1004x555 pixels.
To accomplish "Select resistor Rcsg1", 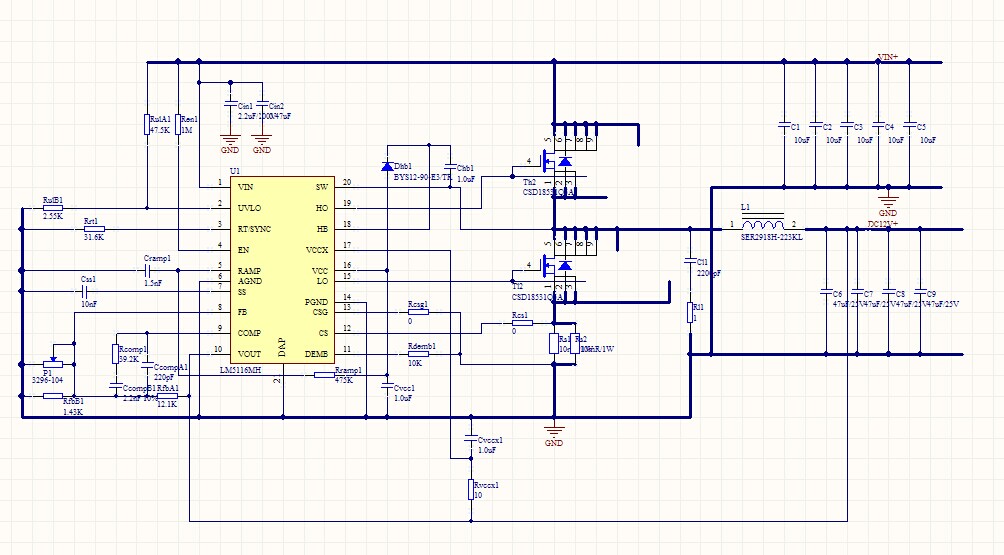I will [418, 312].
